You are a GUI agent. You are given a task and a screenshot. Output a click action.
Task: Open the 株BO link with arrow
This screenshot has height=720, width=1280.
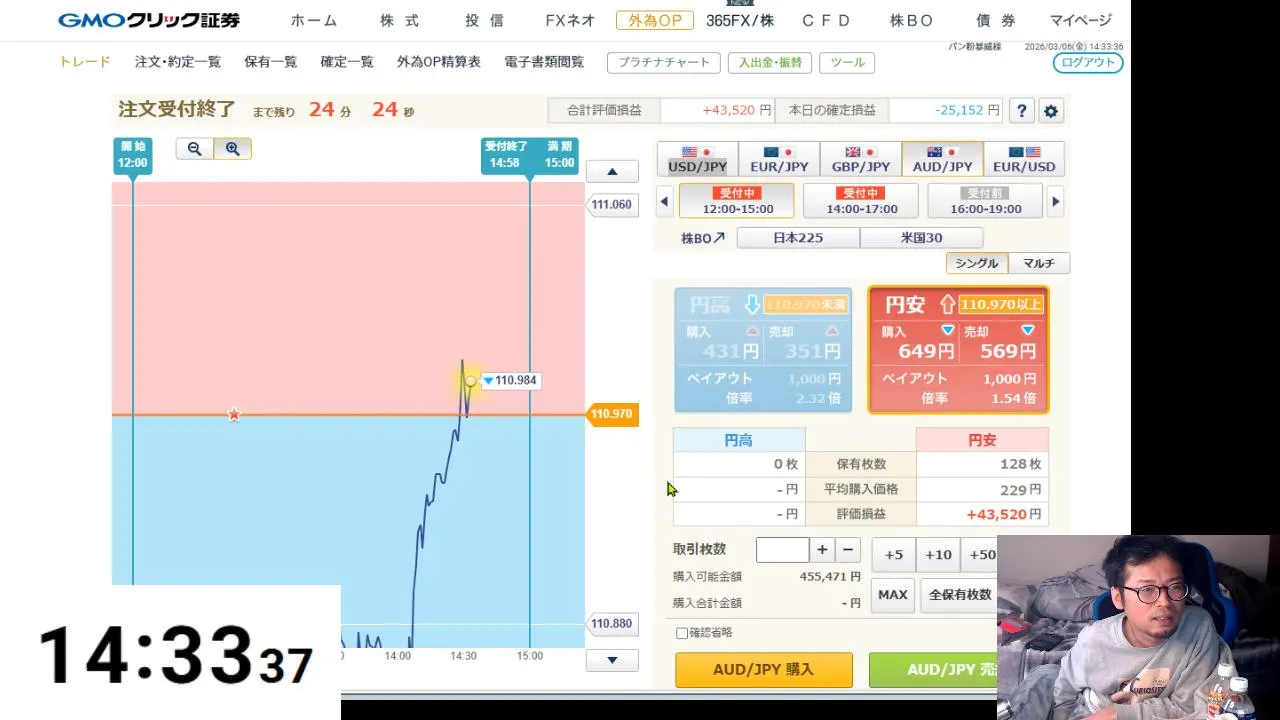pos(703,238)
